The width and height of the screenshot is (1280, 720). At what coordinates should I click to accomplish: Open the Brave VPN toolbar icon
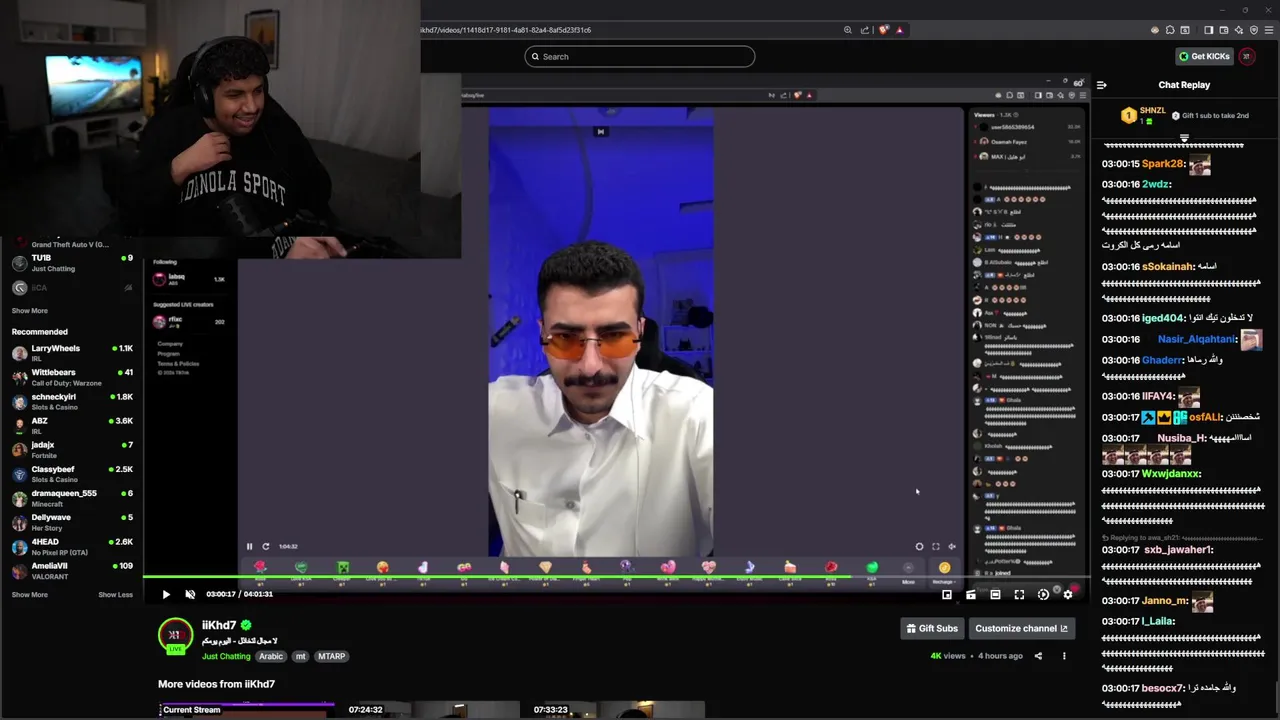pos(1254,30)
